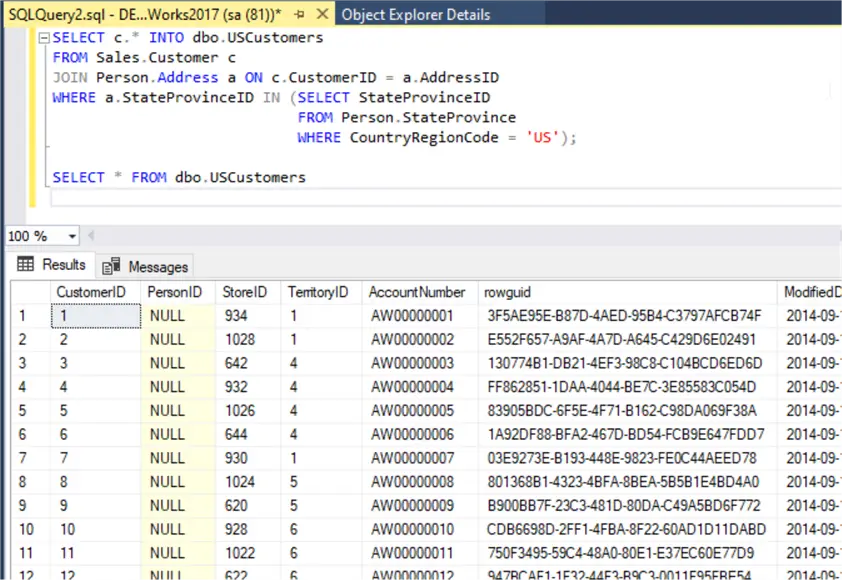Viewport: 842px width, 580px height.
Task: Show the Results grid tab
Action: (x=52, y=265)
